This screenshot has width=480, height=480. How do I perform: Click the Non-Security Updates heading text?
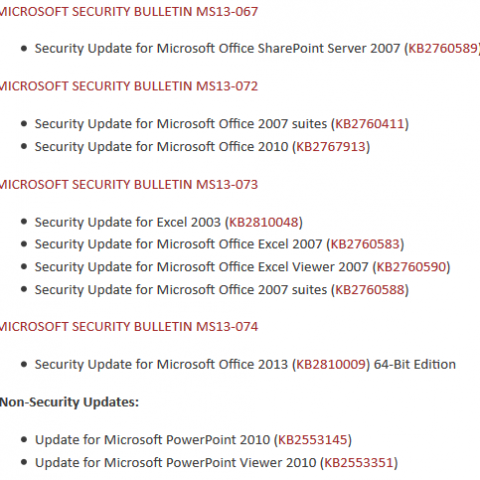click(x=69, y=402)
